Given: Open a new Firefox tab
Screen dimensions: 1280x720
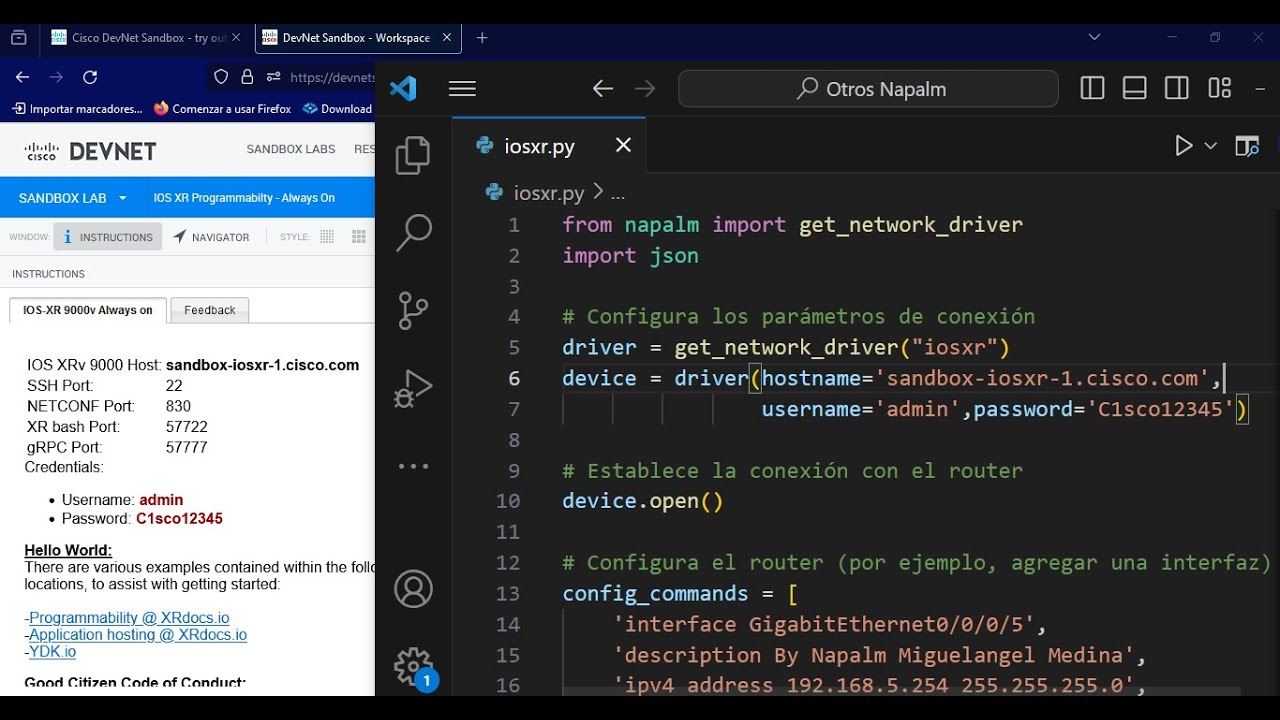Looking at the screenshot, I should [482, 38].
